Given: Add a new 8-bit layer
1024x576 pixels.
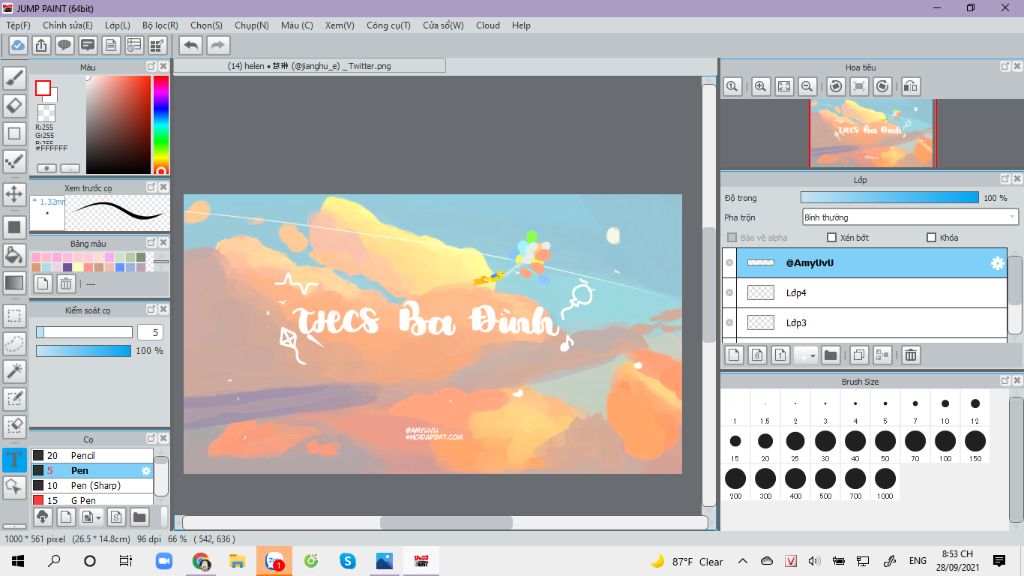Looking at the screenshot, I should [757, 355].
